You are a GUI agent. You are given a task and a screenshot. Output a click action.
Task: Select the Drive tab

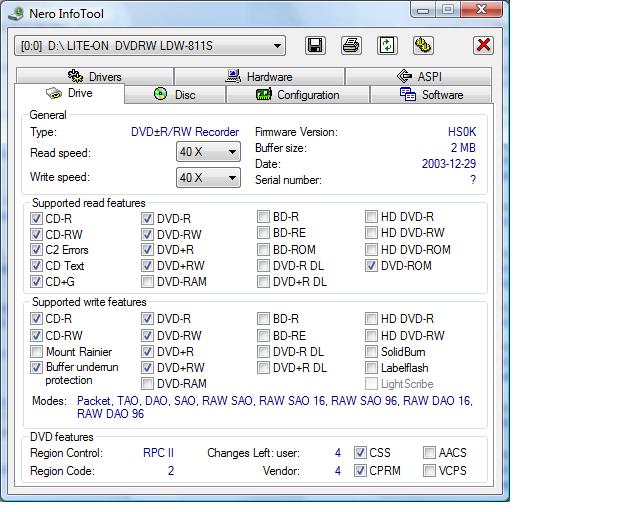[69, 93]
